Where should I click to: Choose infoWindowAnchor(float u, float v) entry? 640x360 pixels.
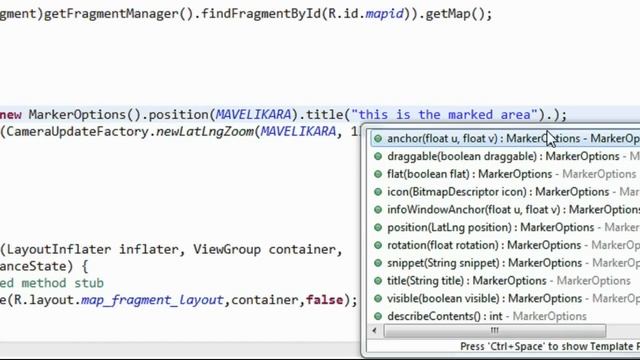coord(505,210)
